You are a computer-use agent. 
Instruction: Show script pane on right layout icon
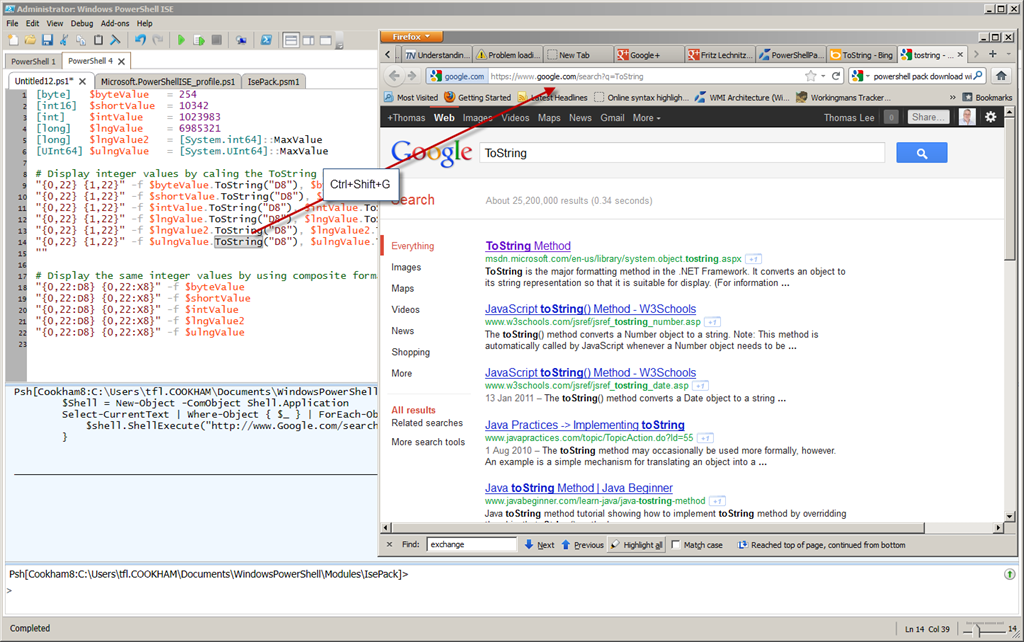(308, 40)
